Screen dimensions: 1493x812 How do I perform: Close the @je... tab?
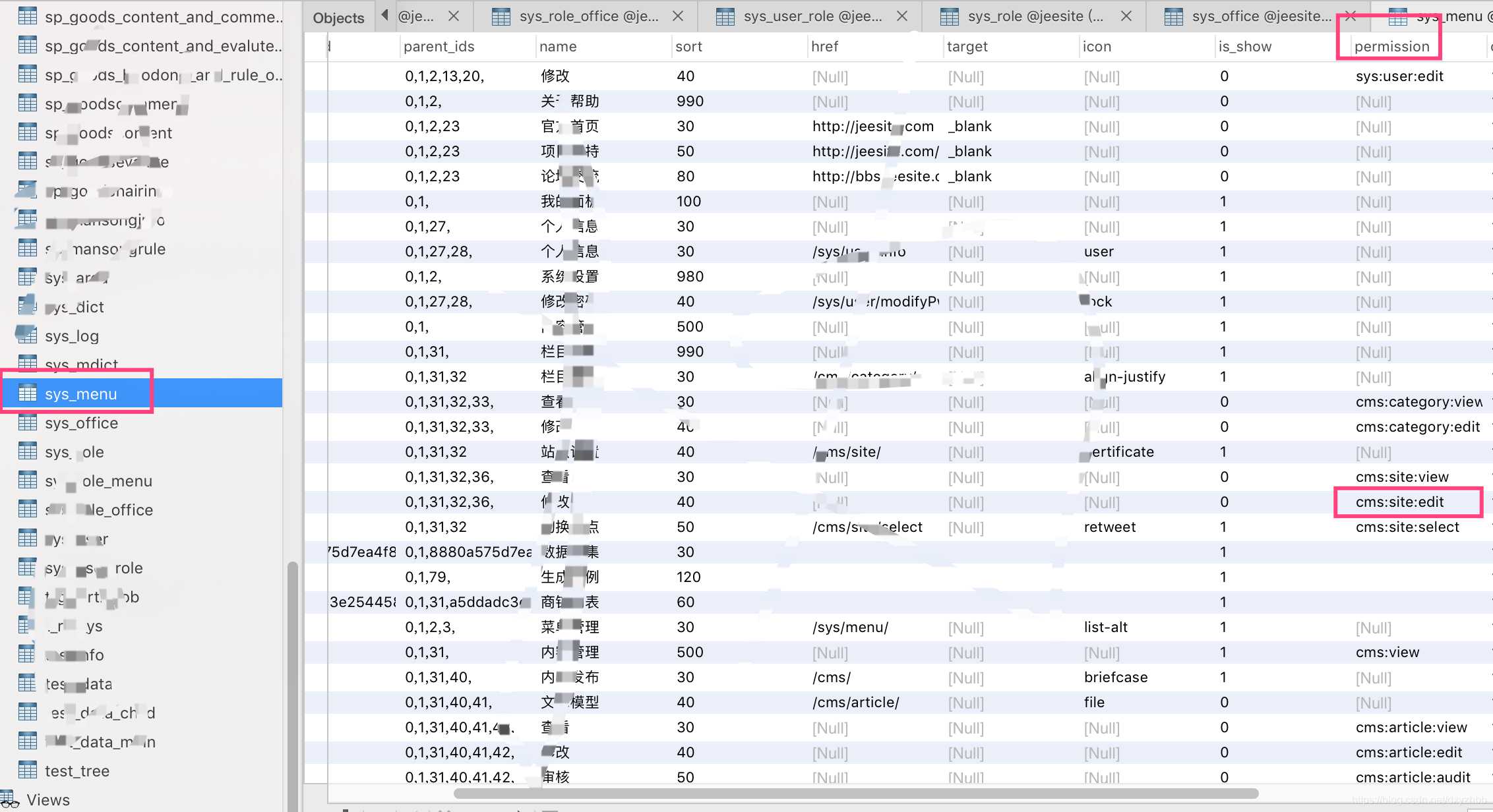(x=454, y=16)
